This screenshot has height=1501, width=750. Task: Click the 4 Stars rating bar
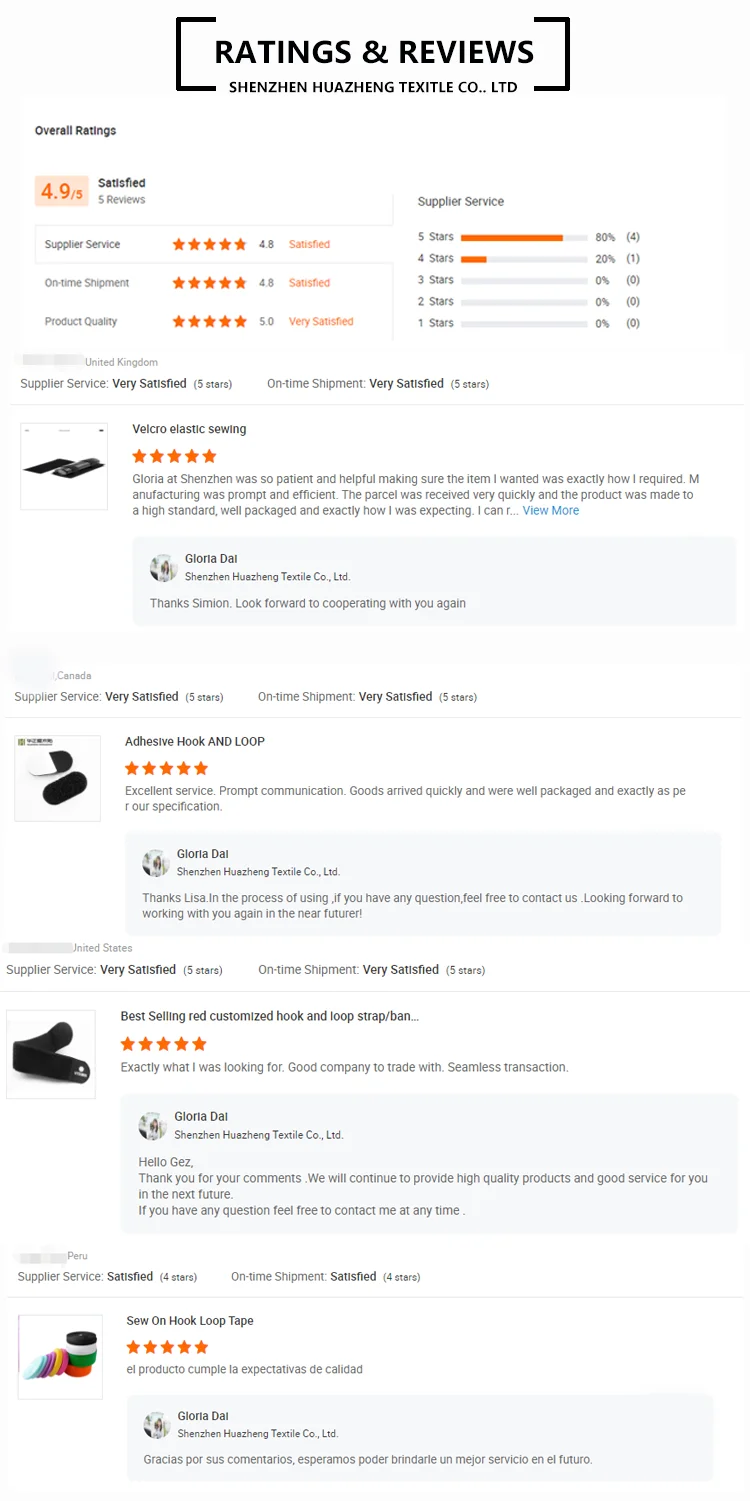tap(524, 259)
